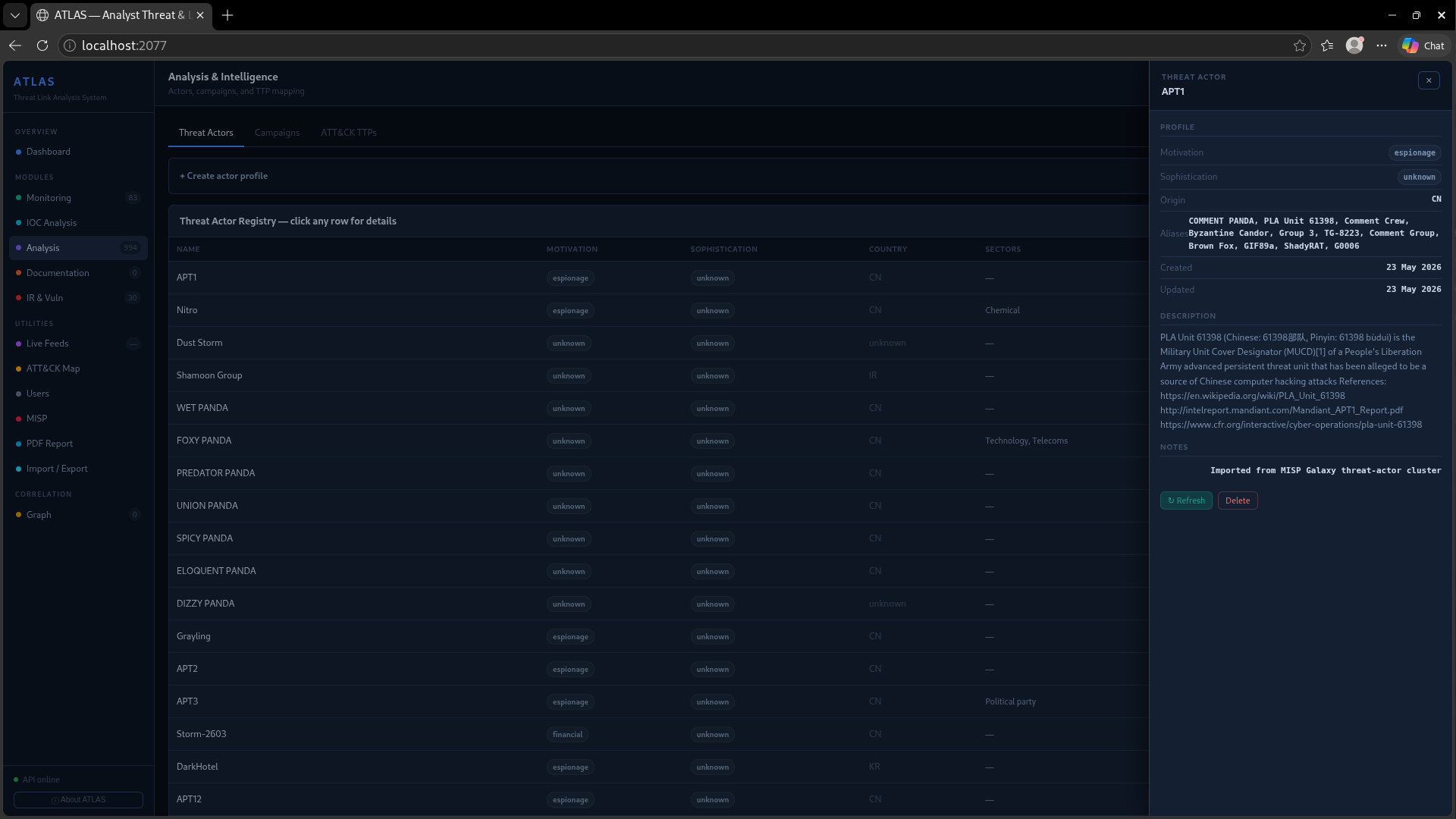The image size is (1456, 819).
Task: Select the Storm-2603 actor row
Action: 658,734
